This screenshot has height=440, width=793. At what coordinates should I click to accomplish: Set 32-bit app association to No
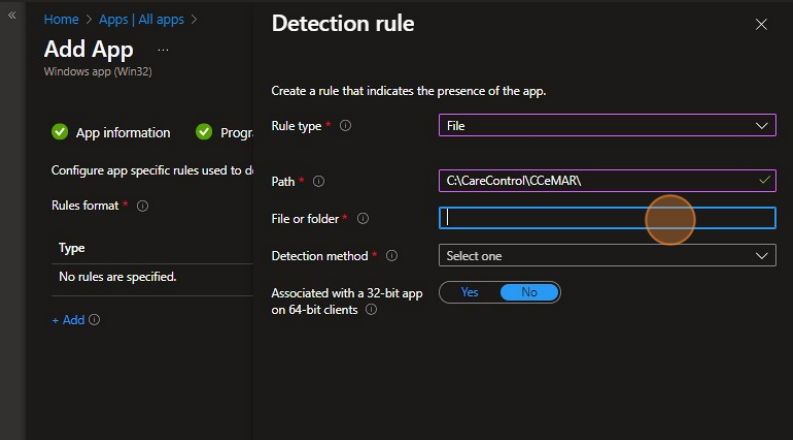click(529, 292)
